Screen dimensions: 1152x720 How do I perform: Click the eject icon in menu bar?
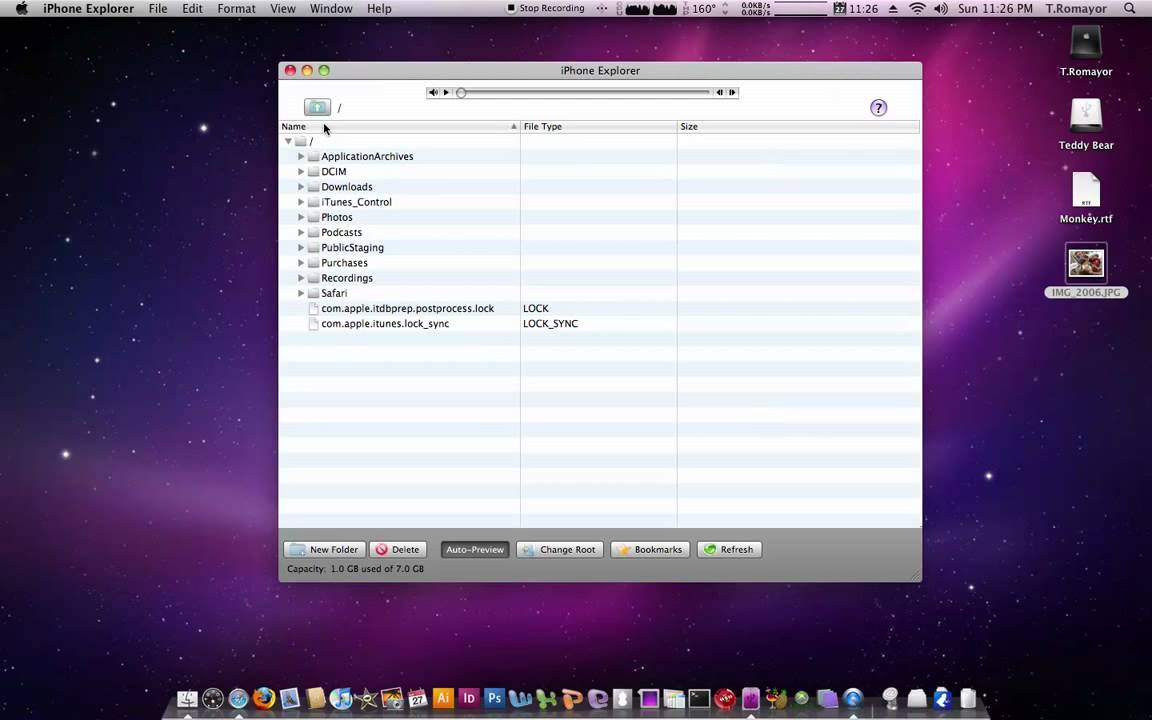point(893,9)
